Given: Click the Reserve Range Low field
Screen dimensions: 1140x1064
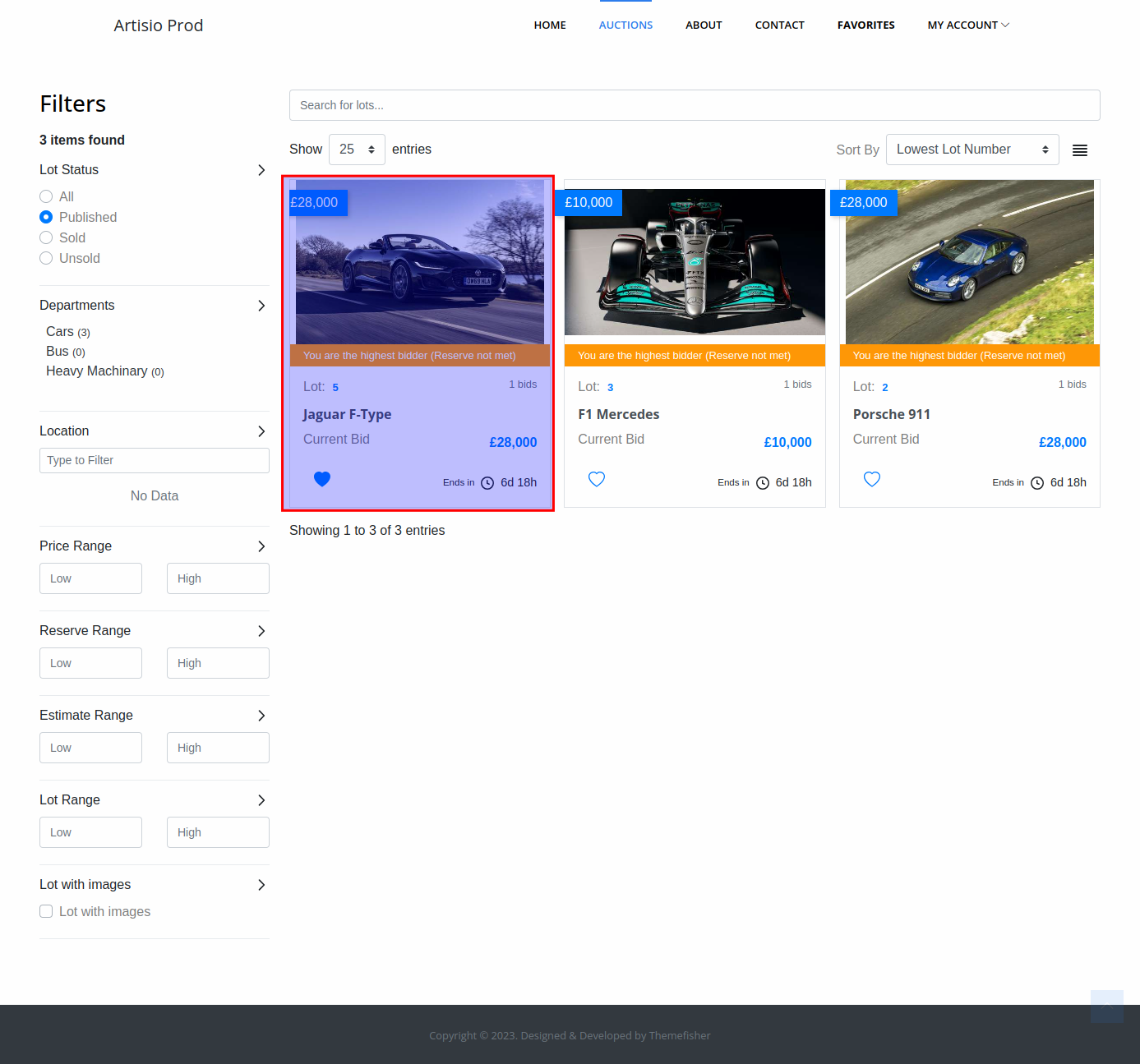Looking at the screenshot, I should pyautogui.click(x=90, y=663).
